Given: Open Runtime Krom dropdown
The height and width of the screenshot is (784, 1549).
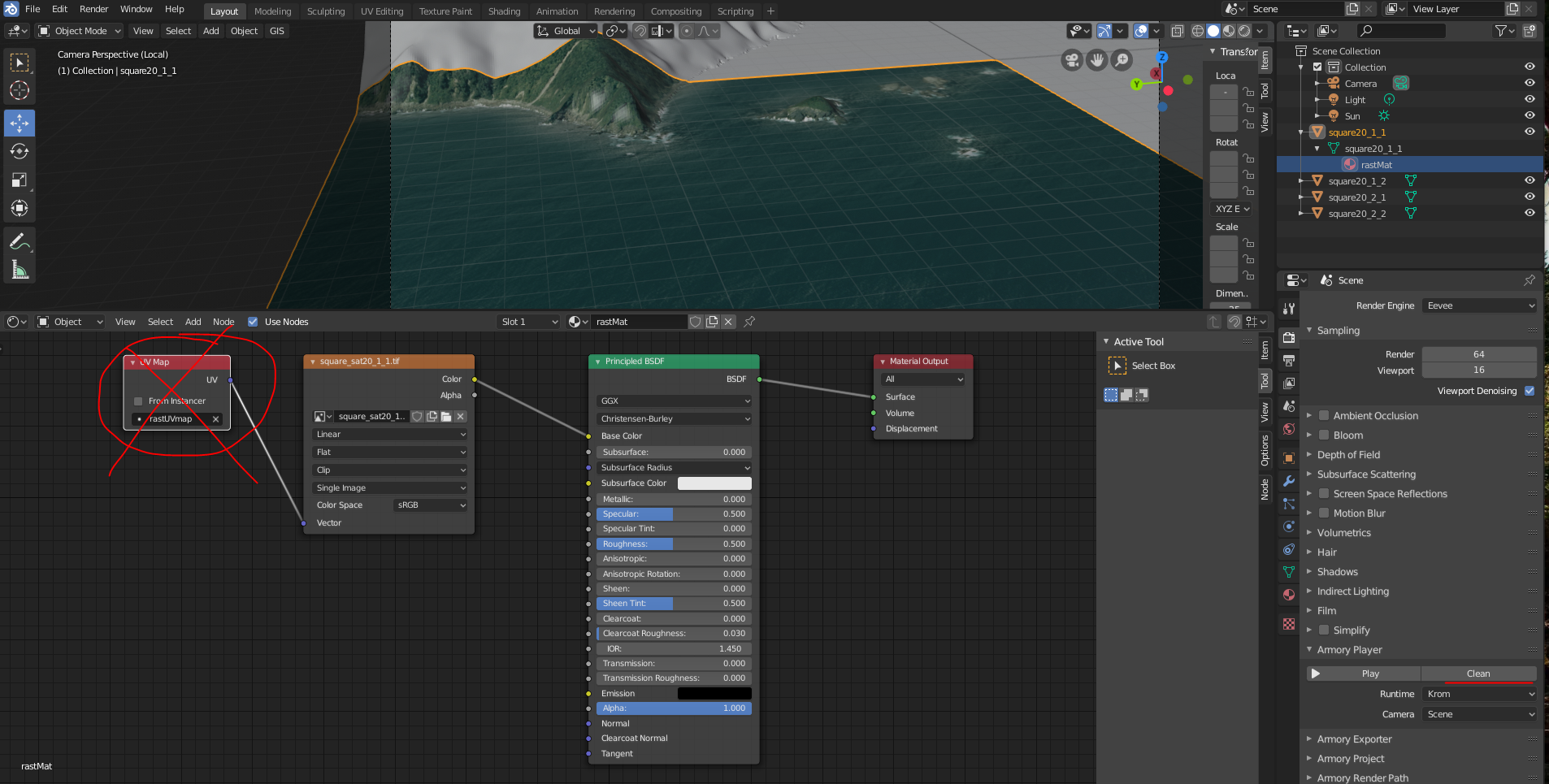Looking at the screenshot, I should (1479, 694).
